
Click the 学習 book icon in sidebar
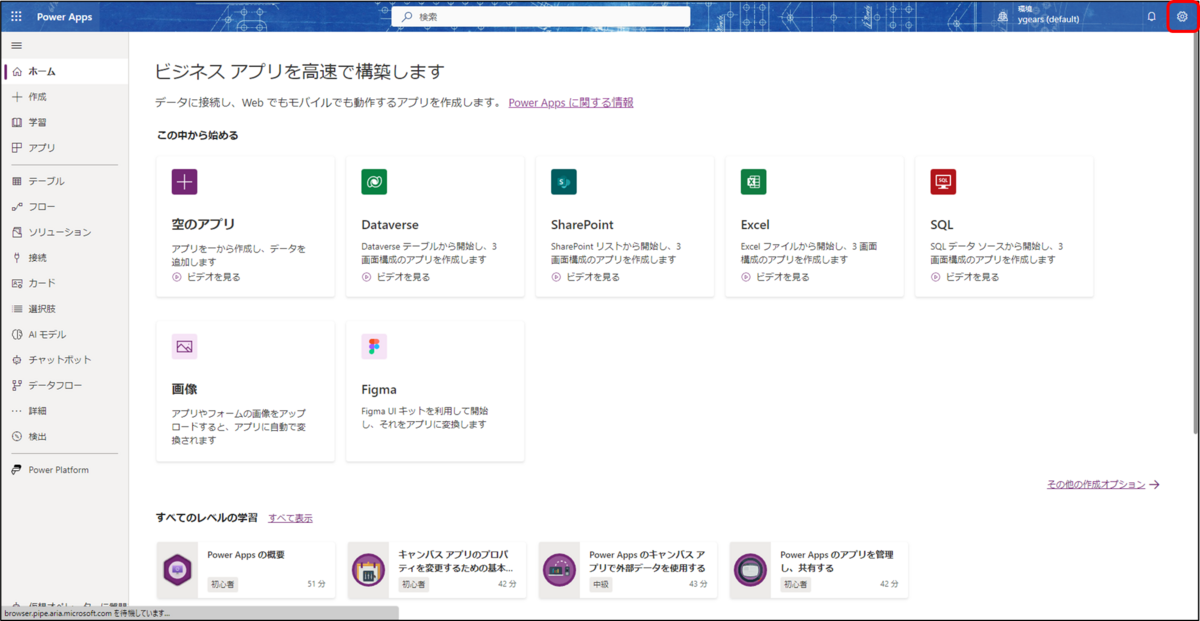(x=17, y=122)
